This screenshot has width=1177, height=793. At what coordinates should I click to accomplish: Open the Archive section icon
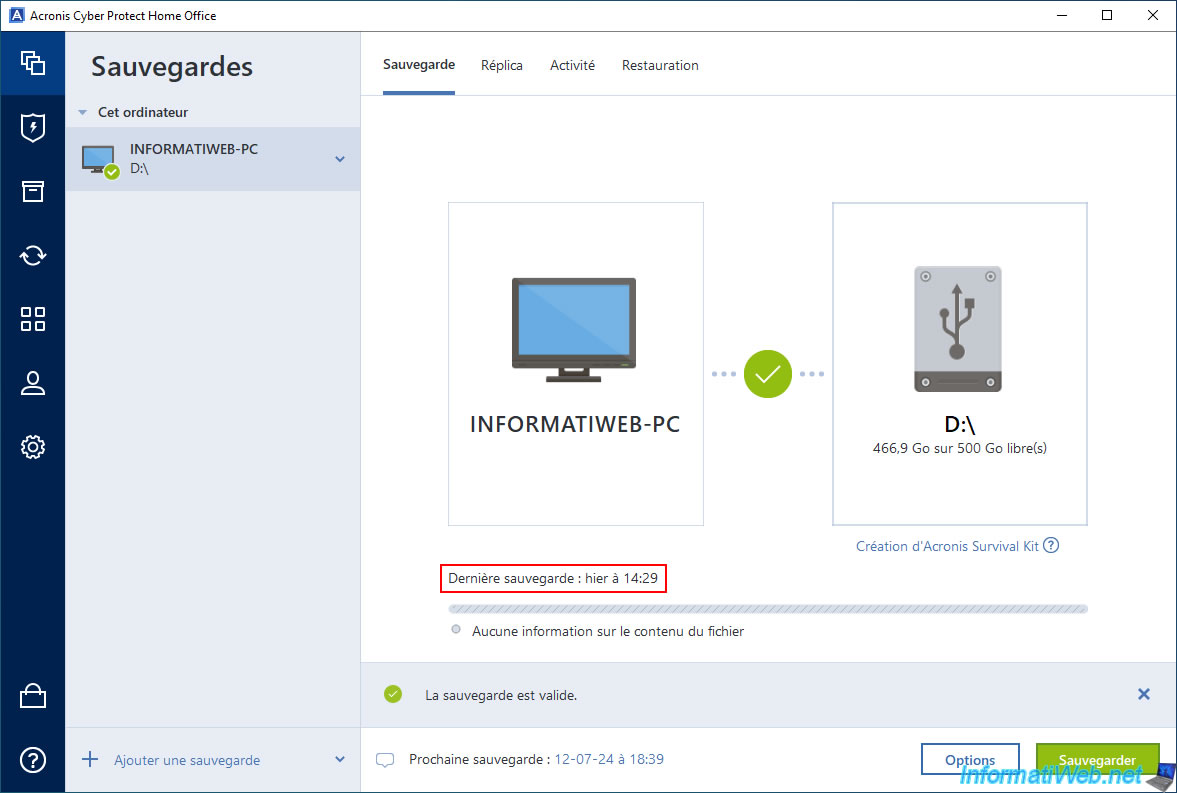(x=33, y=191)
